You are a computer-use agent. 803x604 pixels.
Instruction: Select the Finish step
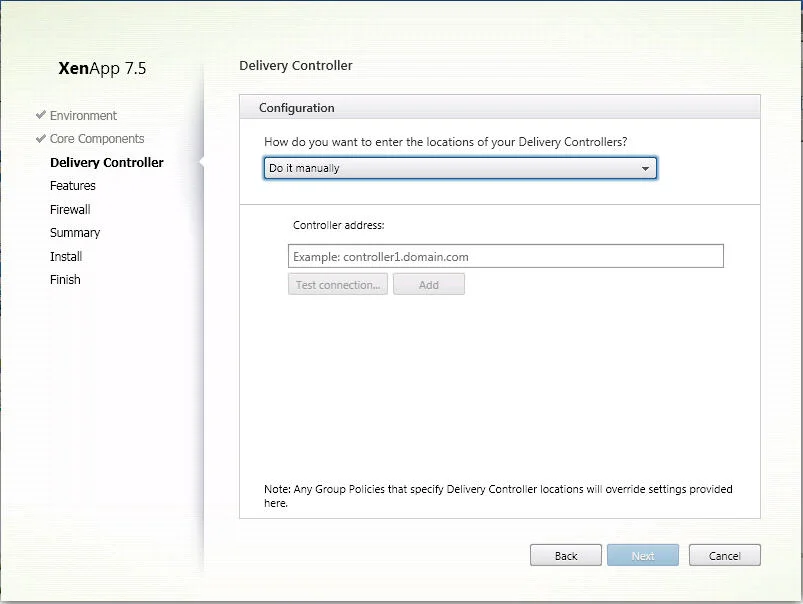65,280
